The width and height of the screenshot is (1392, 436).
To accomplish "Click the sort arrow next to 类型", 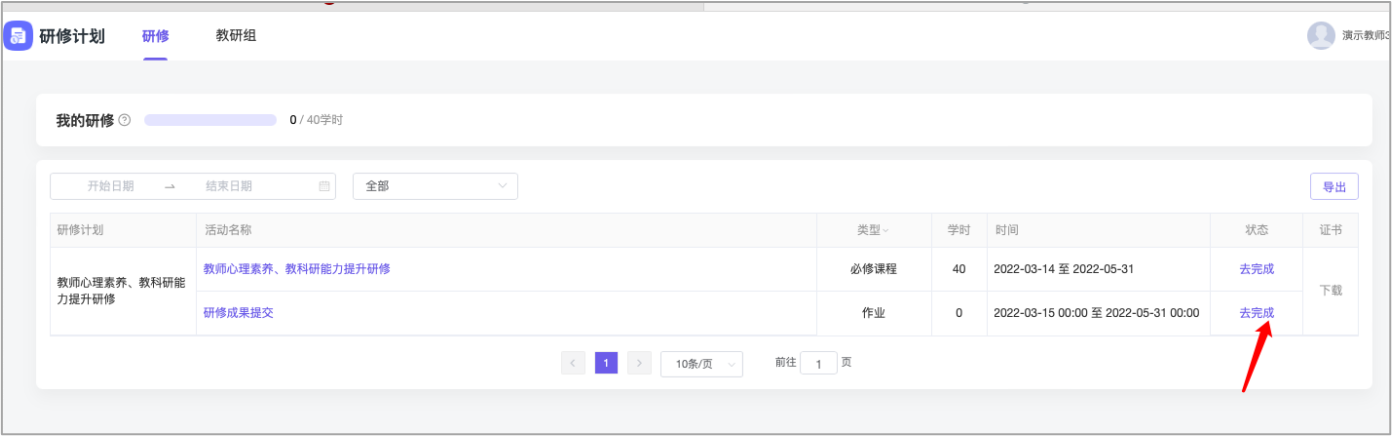I will click(x=885, y=230).
